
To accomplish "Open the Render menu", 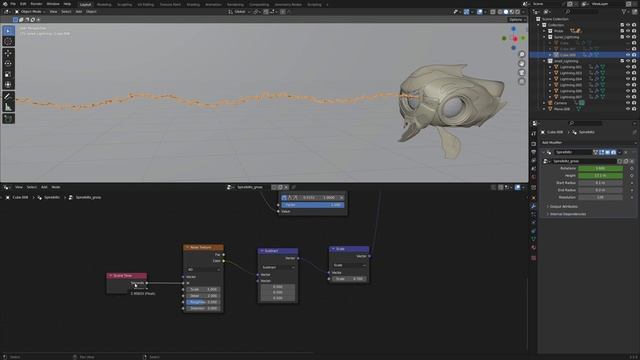I will point(36,4).
